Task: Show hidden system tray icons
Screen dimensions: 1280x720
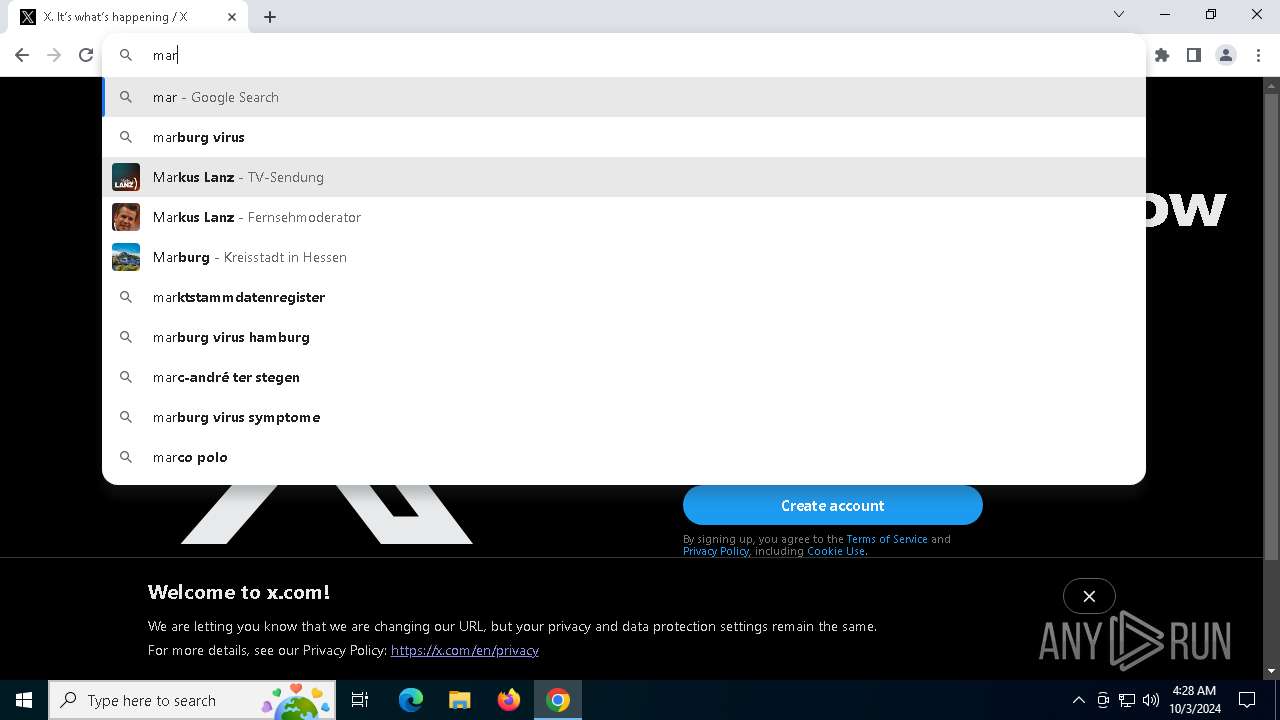Action: click(1078, 700)
